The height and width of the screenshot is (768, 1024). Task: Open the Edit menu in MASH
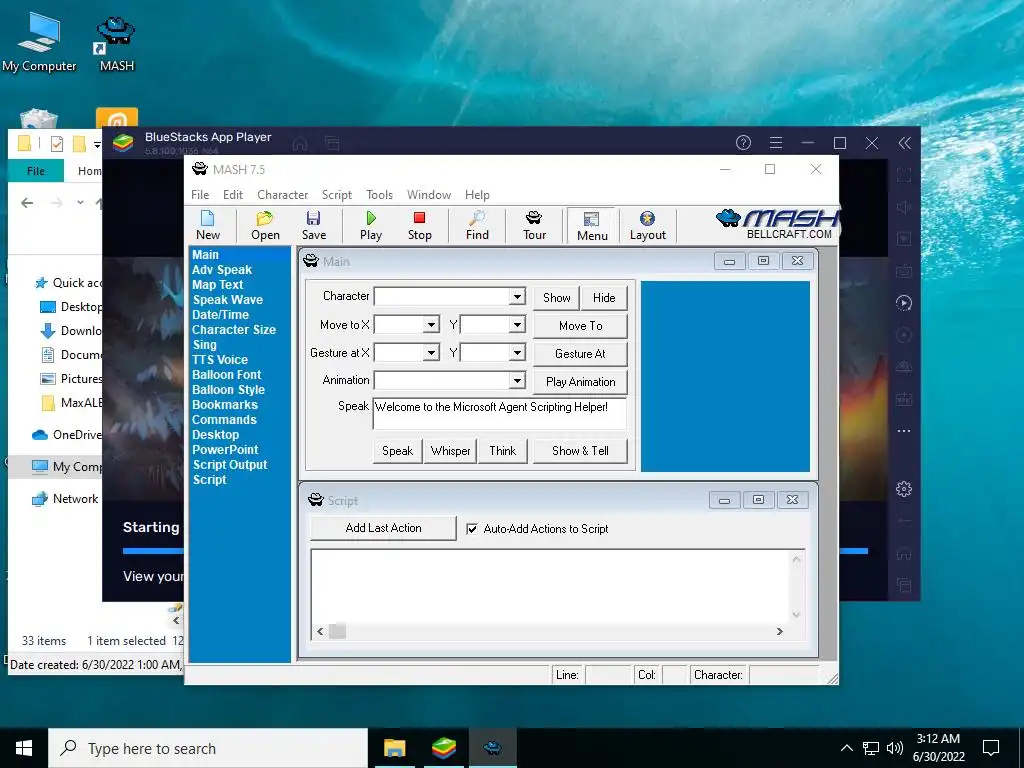(x=232, y=195)
